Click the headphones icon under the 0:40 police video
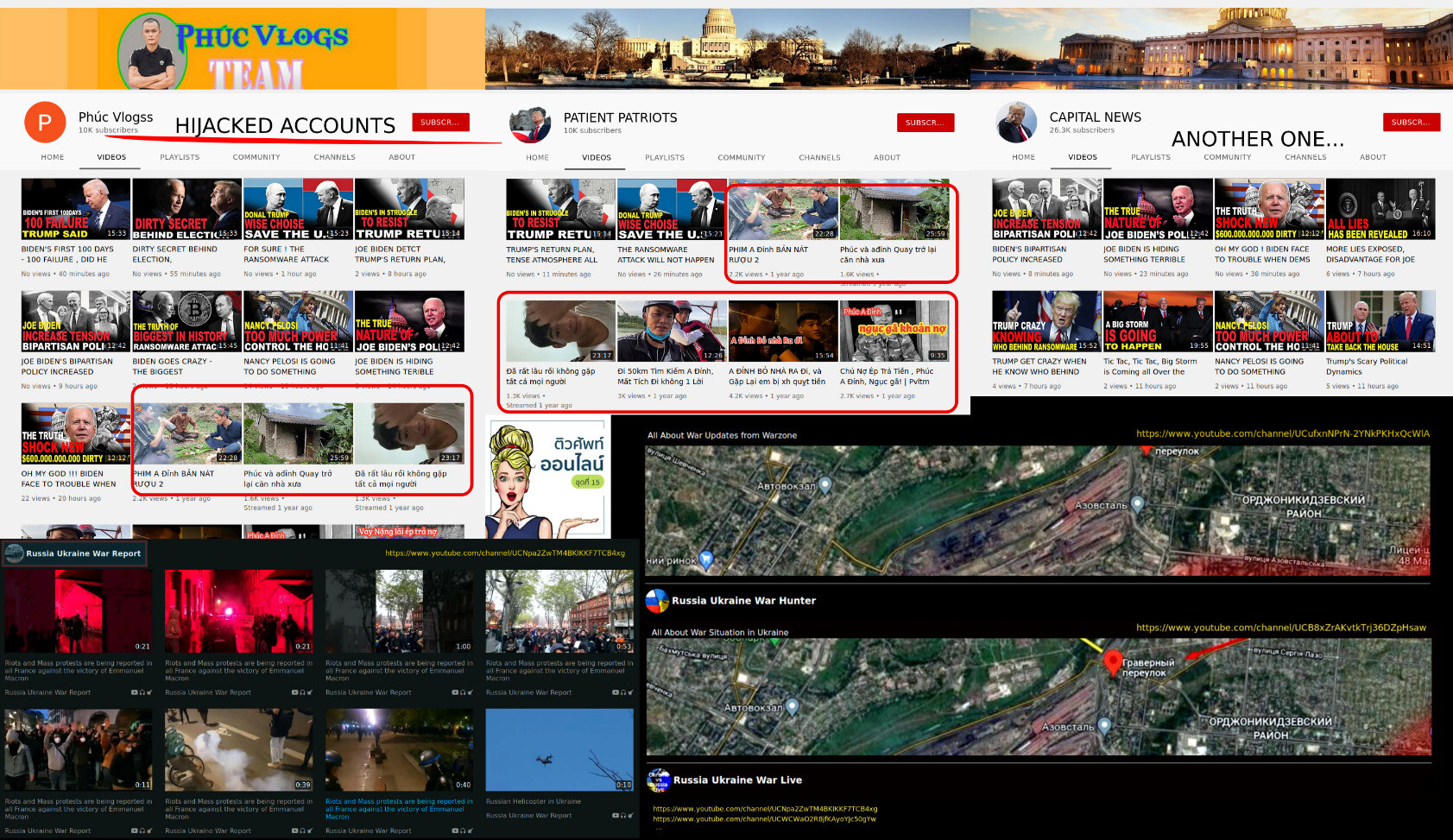 [x=463, y=831]
